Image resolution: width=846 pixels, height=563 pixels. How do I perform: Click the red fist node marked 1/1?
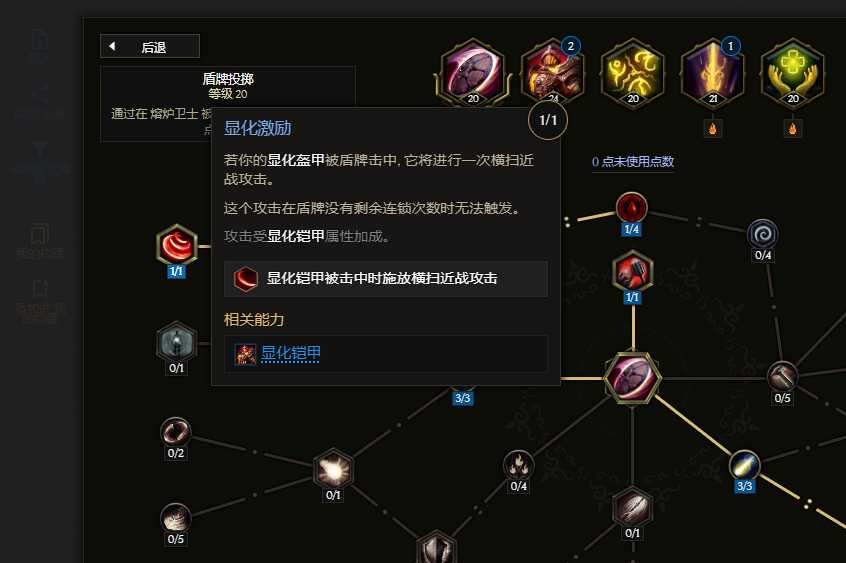pyautogui.click(x=633, y=272)
